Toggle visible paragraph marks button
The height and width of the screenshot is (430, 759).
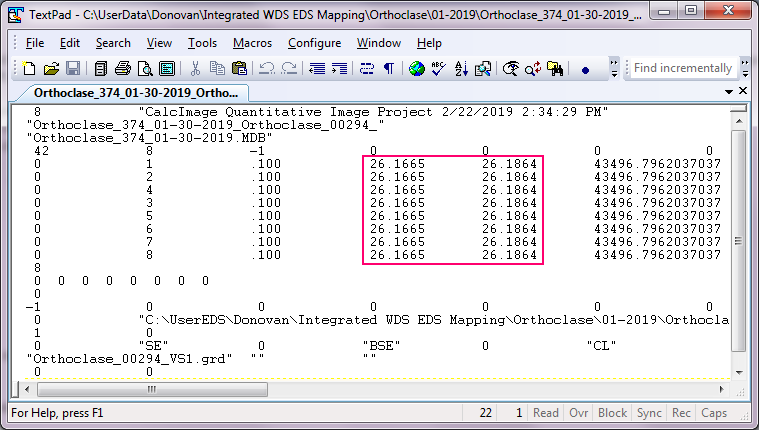tap(388, 69)
